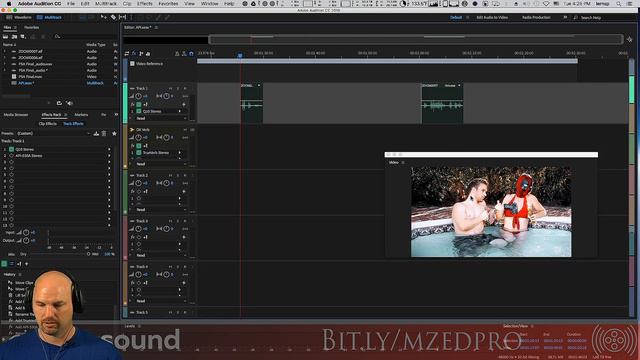Screen dimensions: 640x360
Task: Adjust Track 2 volume knob
Action: point(139,183)
